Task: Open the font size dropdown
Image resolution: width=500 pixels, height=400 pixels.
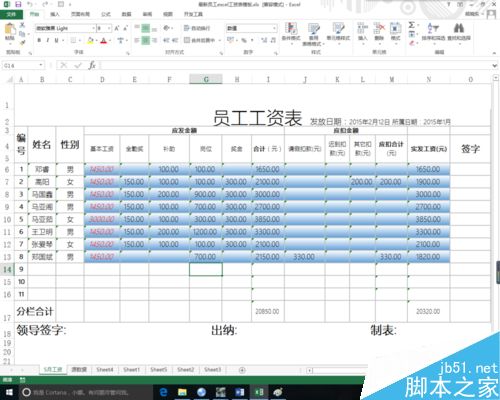Action: (109, 28)
